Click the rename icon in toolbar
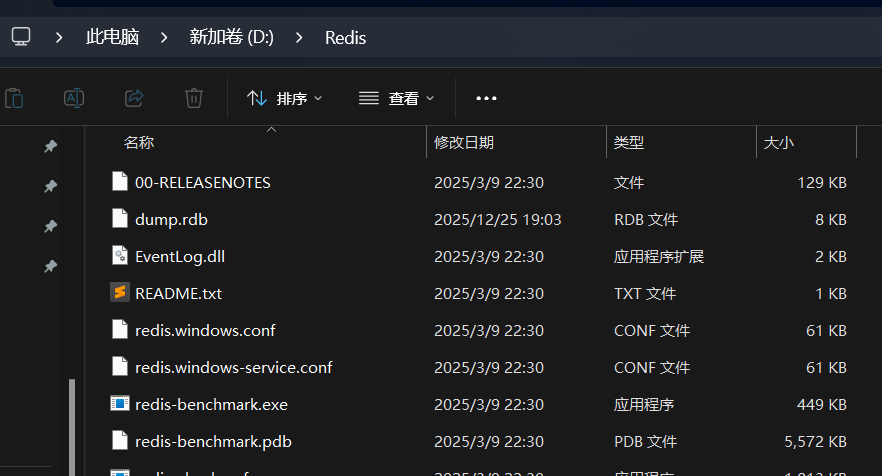The image size is (882, 476). tap(74, 98)
